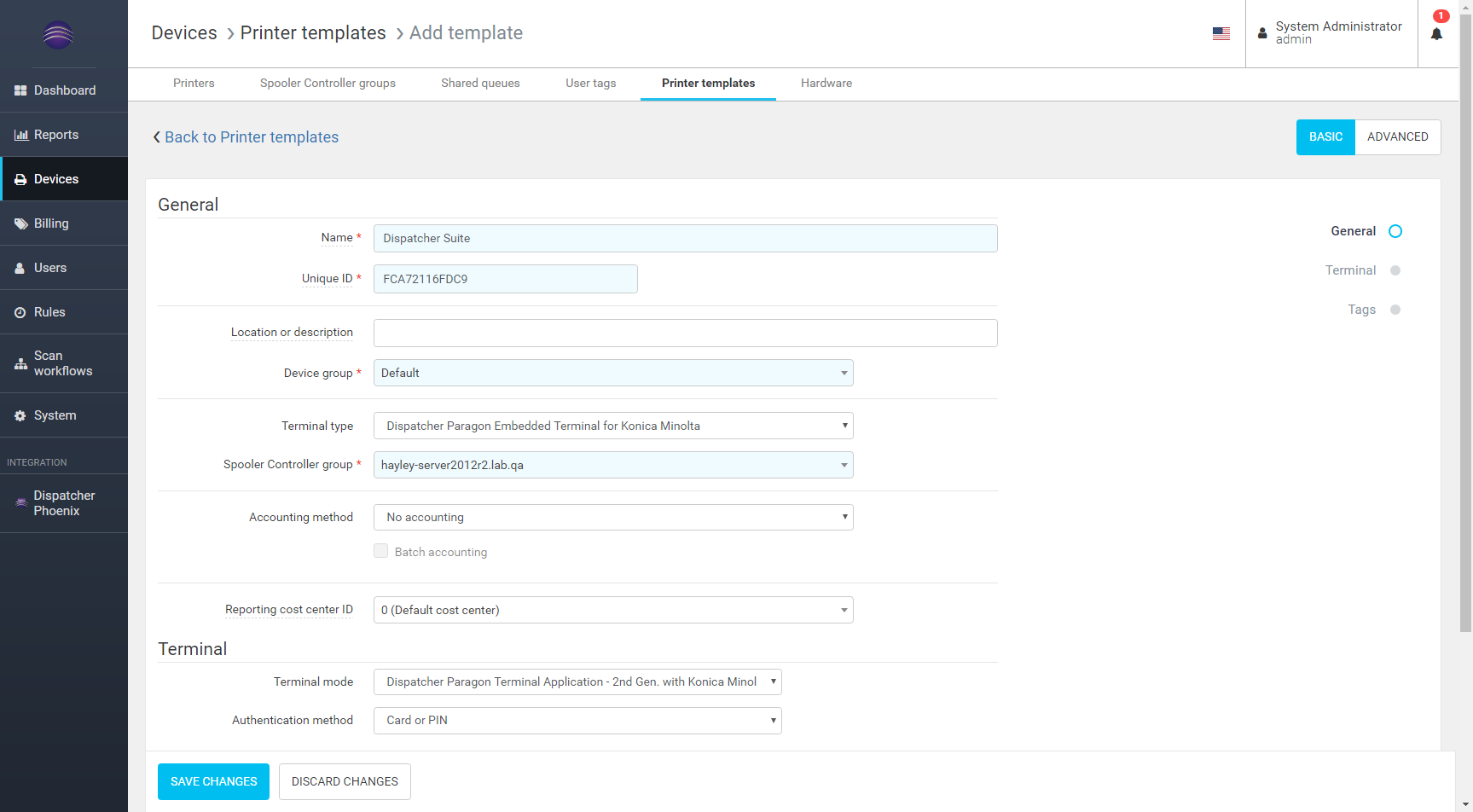The image size is (1473, 812).
Task: Open the Spooler Controller group dropdown
Action: (613, 465)
